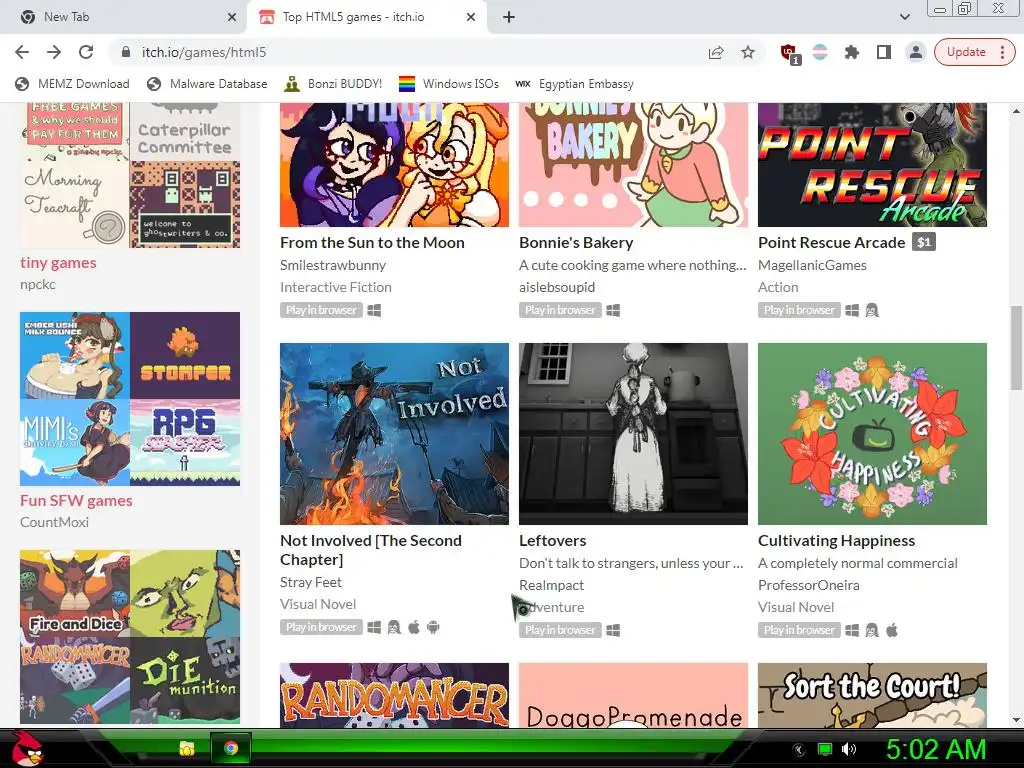Click the site lock icon in address bar

(126, 52)
